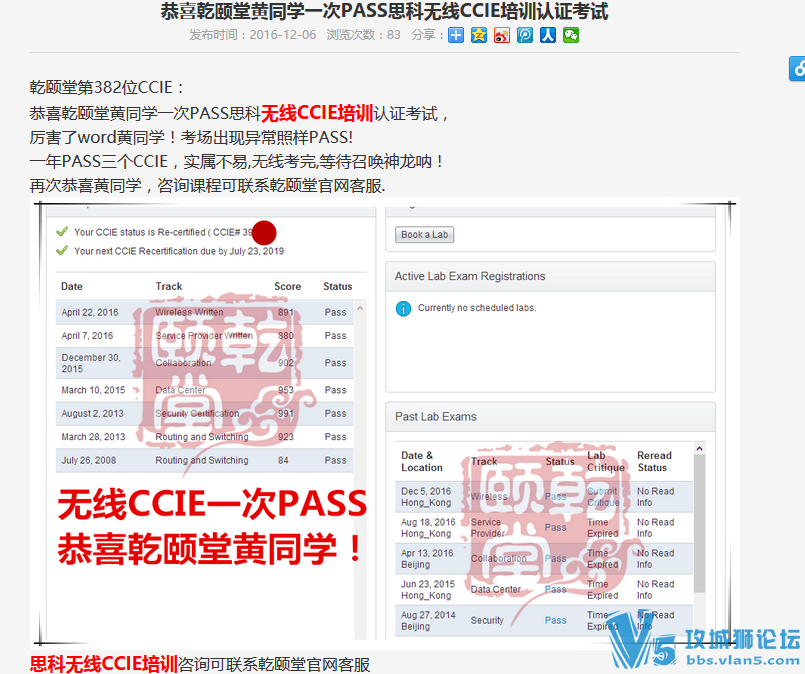The height and width of the screenshot is (674, 805).
Task: Share the article to Tencent Weibo
Action: pos(525,35)
